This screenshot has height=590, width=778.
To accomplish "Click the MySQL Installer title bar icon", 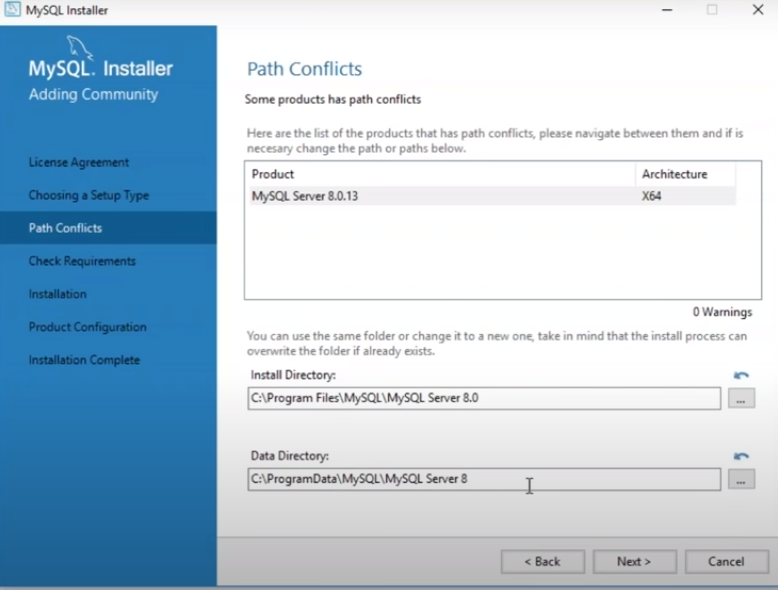I will tap(12, 10).
